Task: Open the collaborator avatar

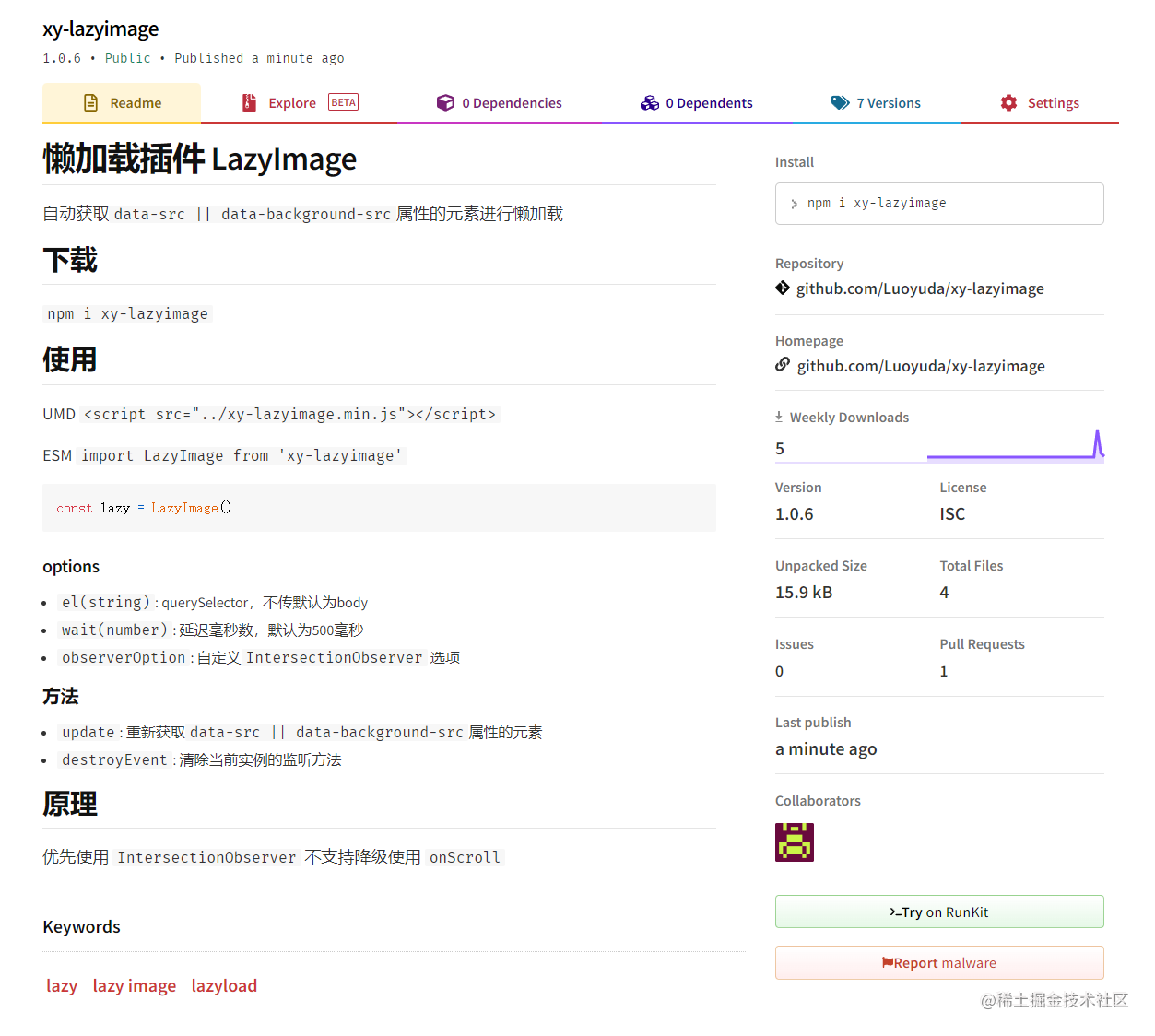Action: click(795, 842)
